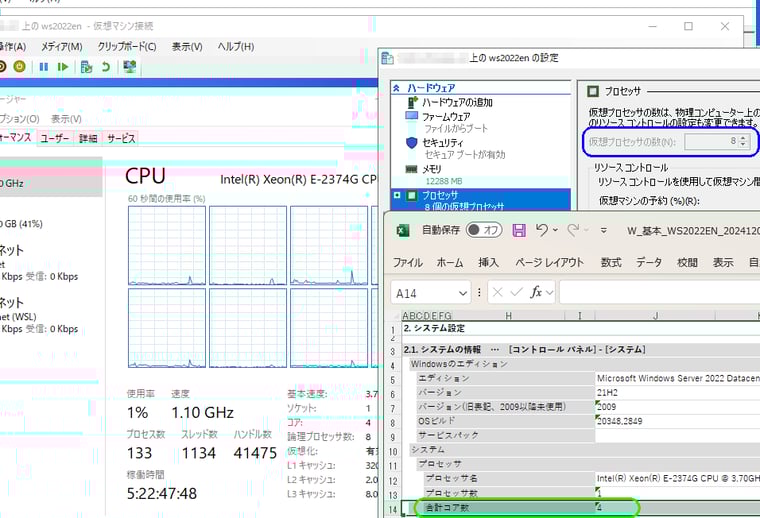
Task: Select the Ethernet (WSL) network sidebar item
Action: 51,315
